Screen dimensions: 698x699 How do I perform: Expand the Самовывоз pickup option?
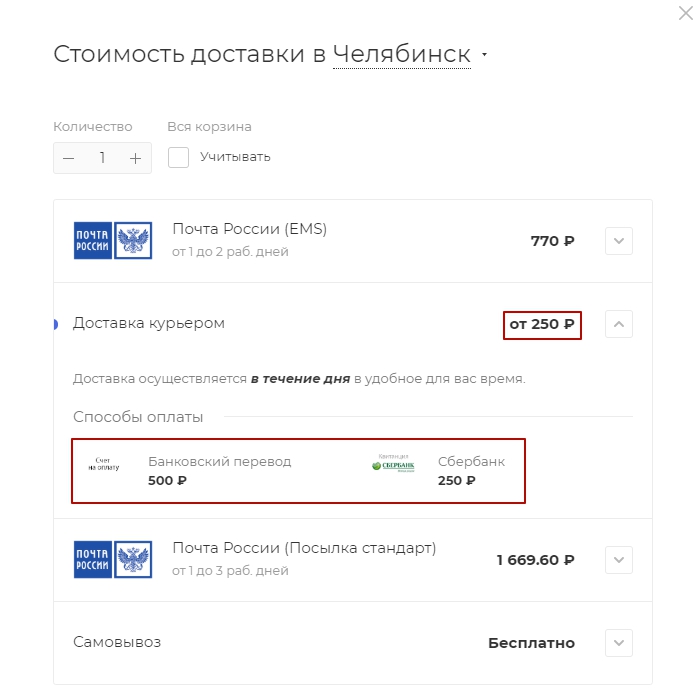click(x=619, y=643)
